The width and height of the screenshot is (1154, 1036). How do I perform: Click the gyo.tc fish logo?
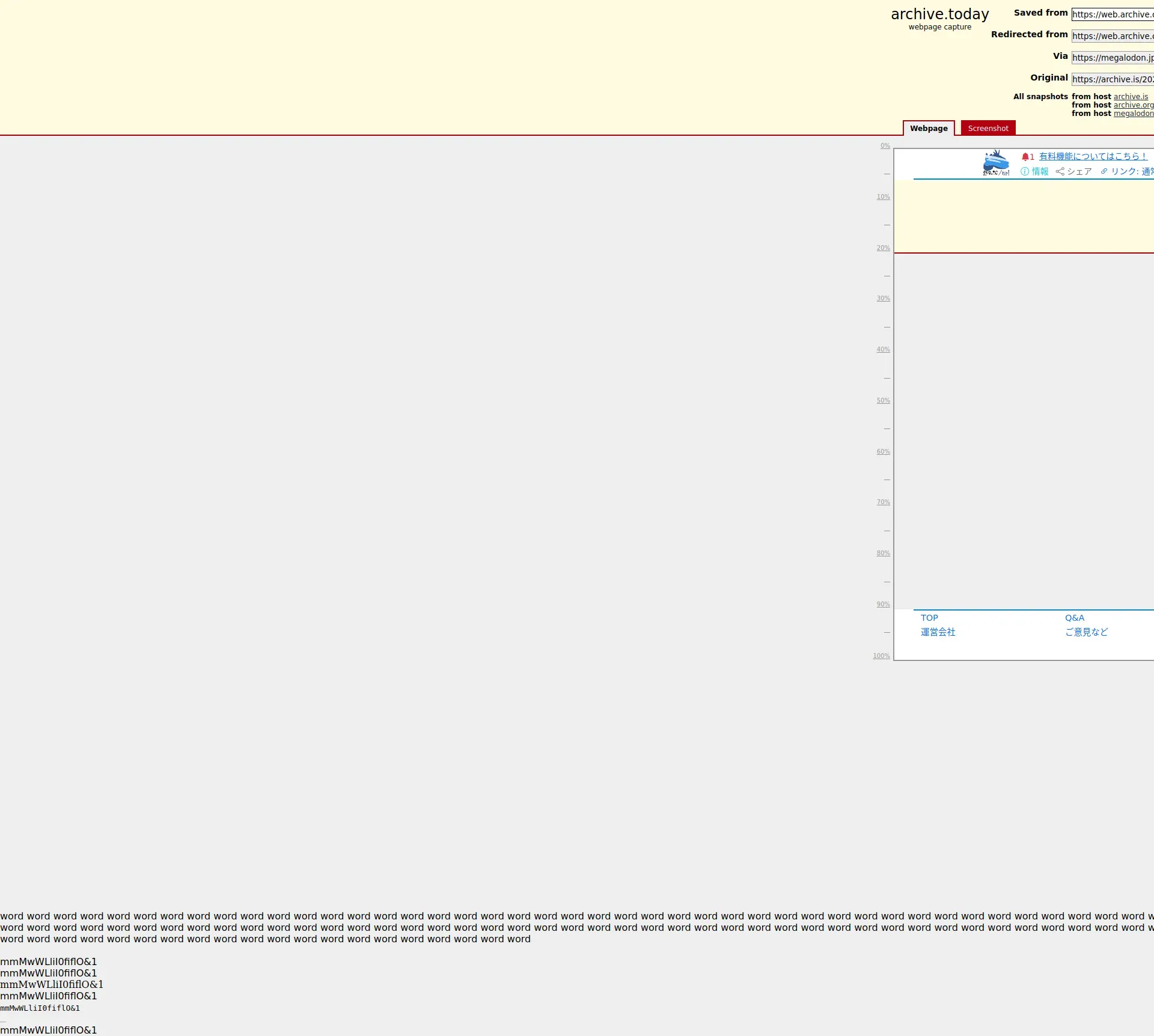coord(996,163)
